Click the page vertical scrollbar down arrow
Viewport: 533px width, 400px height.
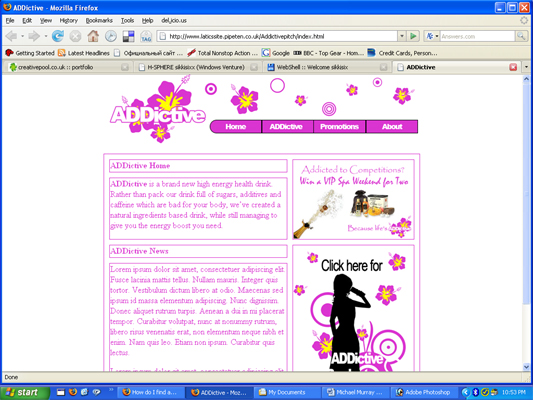(526, 367)
